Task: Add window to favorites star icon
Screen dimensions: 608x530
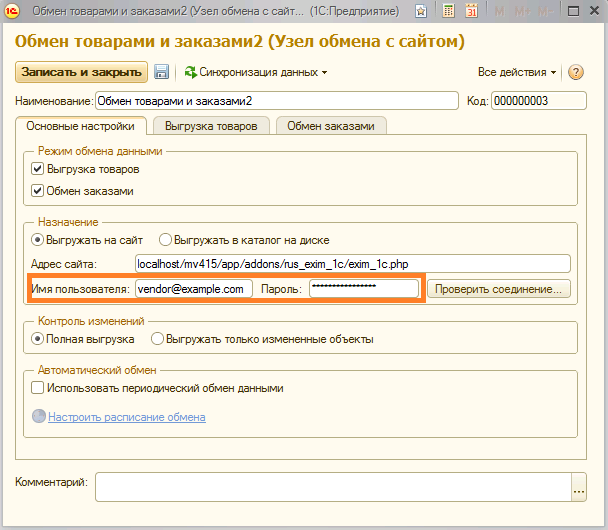Action: [x=421, y=11]
